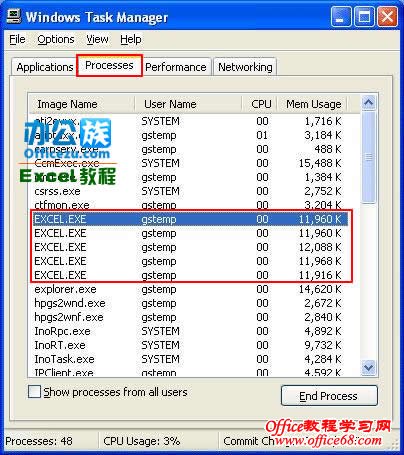Viewport: 404px width, 455px height.
Task: Switch to the Performance tab
Action: [x=176, y=67]
